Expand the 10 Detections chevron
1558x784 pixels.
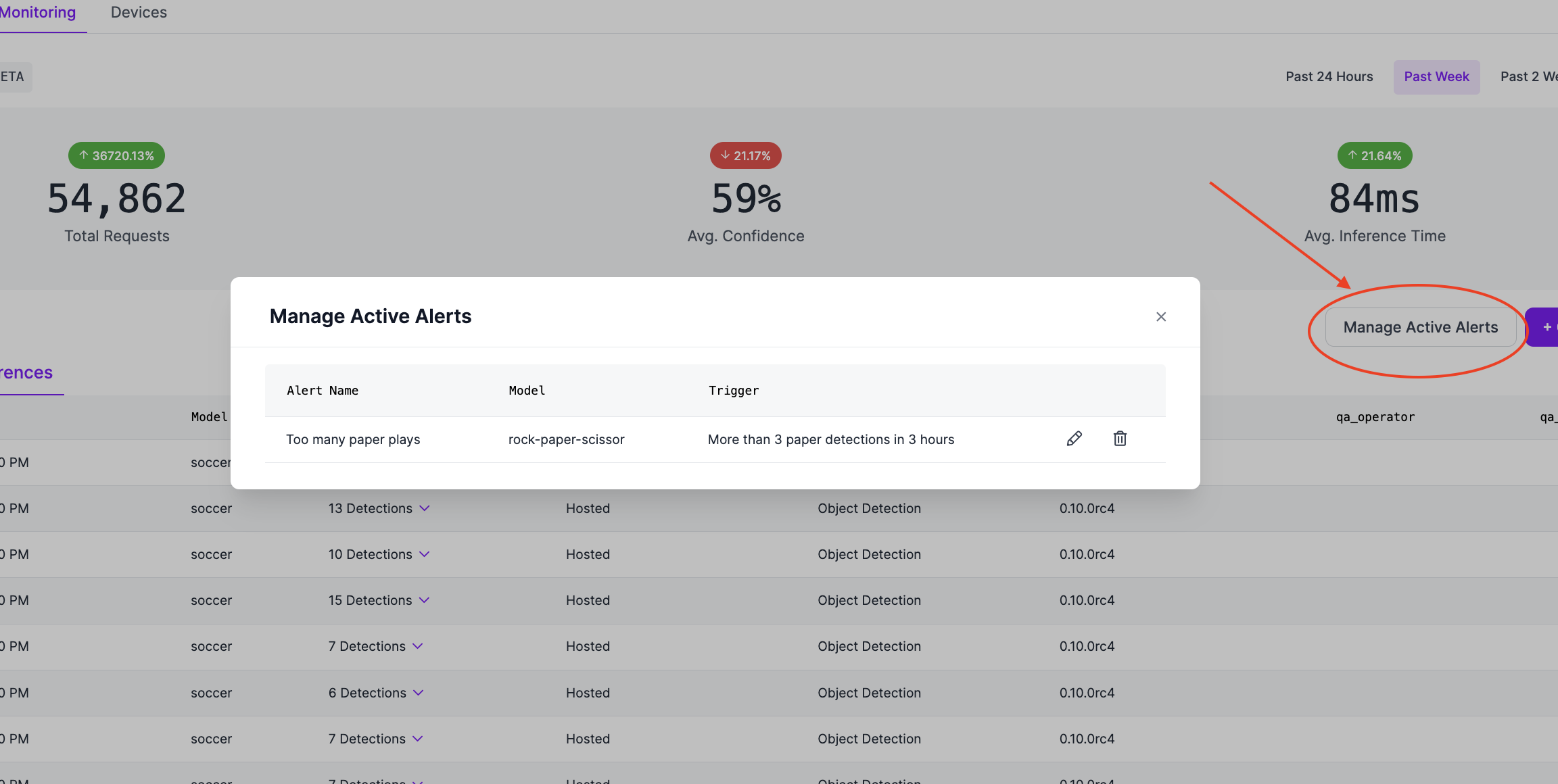(x=425, y=554)
